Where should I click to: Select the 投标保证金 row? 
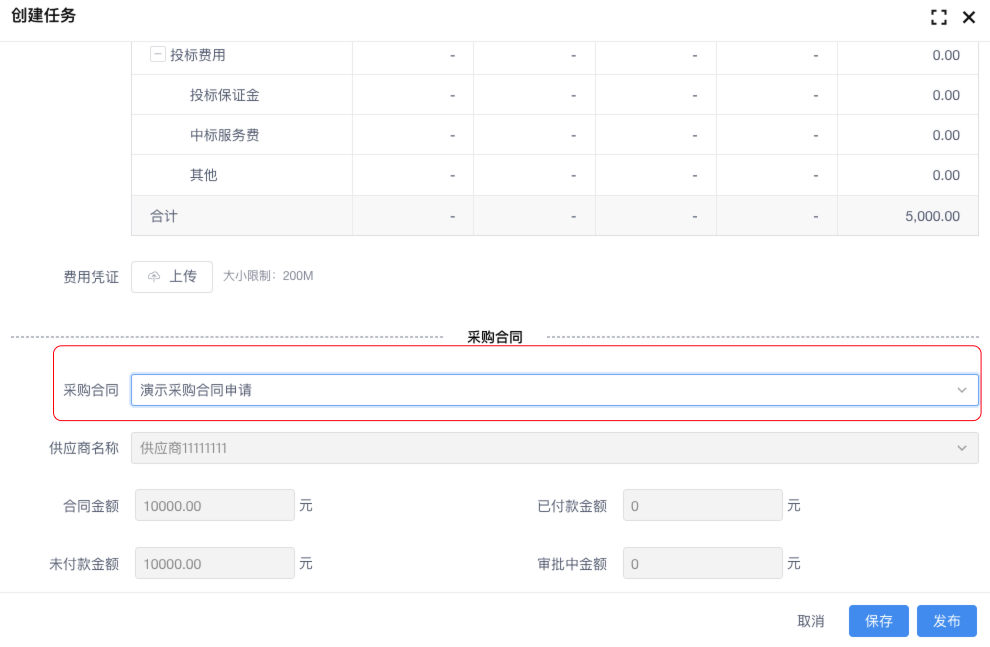pyautogui.click(x=225, y=95)
